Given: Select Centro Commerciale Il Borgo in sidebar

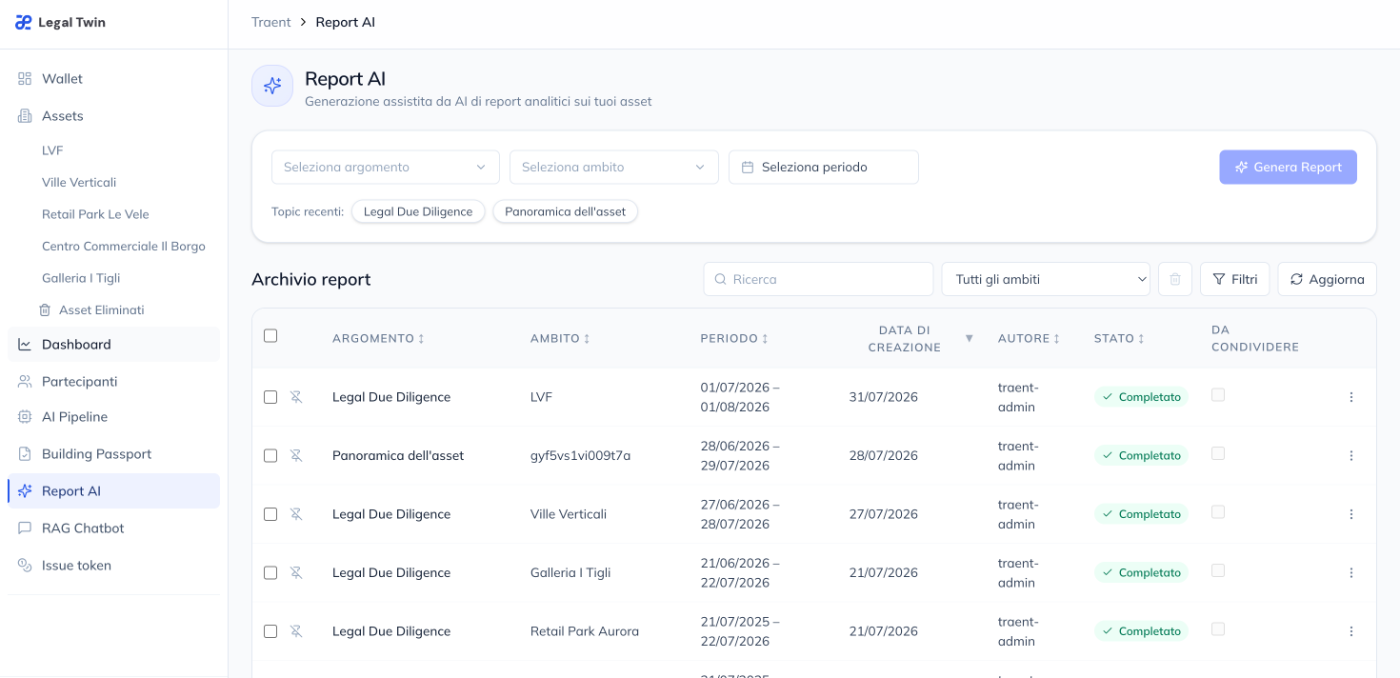Looking at the screenshot, I should [x=124, y=246].
